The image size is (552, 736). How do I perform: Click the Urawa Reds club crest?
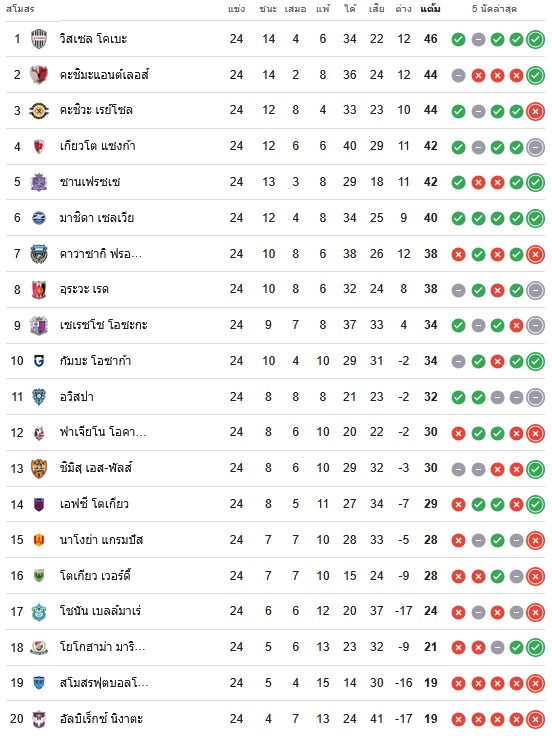click(39, 290)
